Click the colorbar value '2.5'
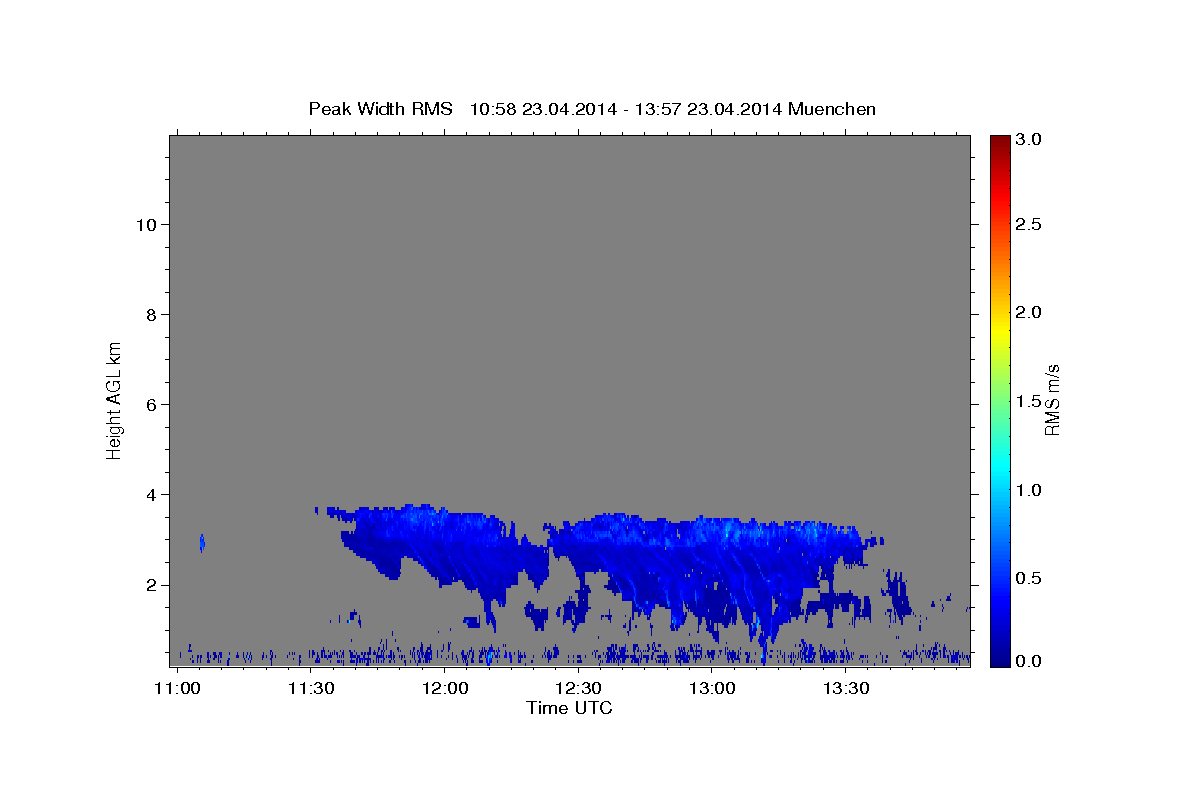This screenshot has height=800, width=1200. 1029,224
